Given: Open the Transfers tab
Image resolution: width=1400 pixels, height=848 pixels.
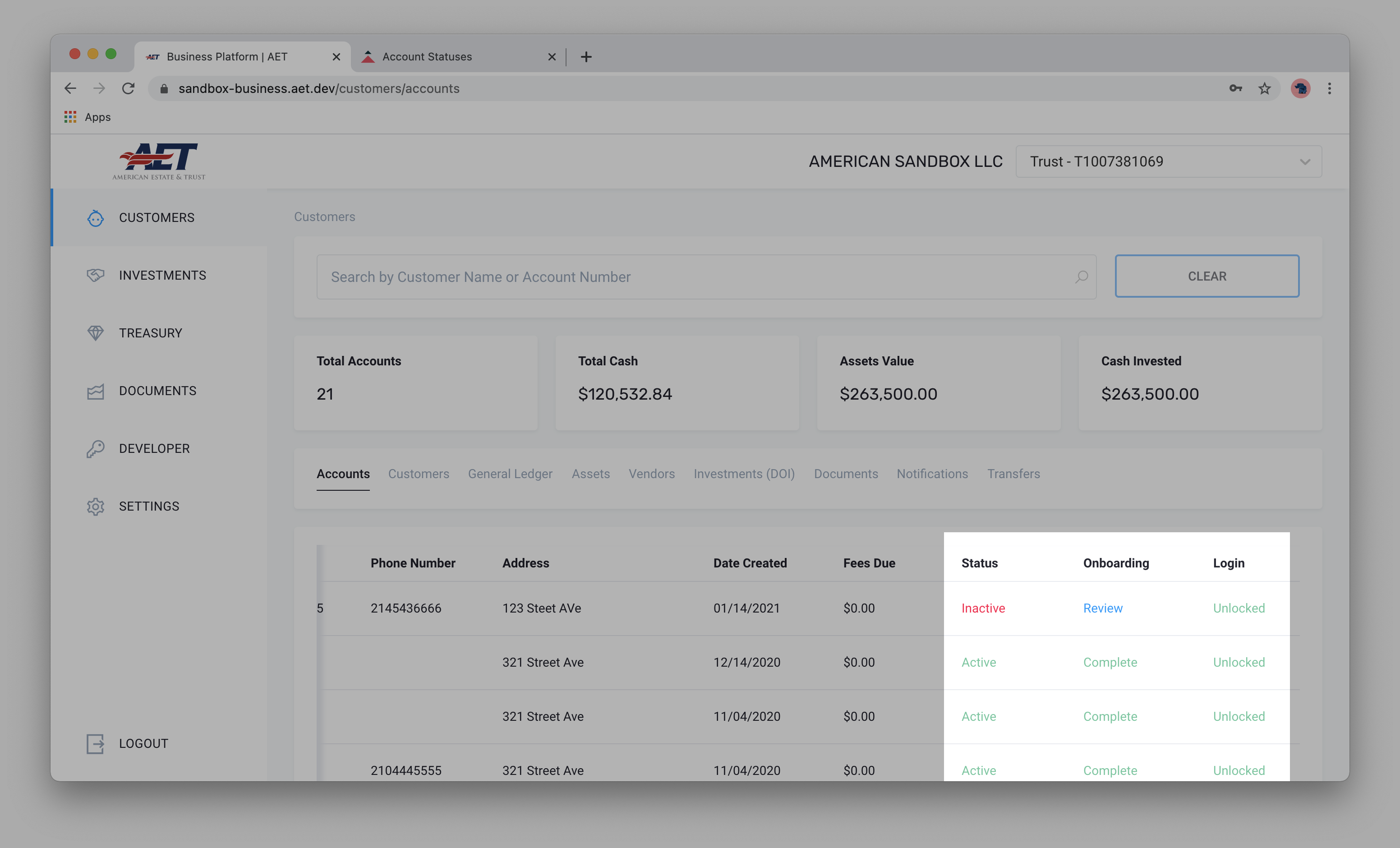Looking at the screenshot, I should tap(1013, 474).
